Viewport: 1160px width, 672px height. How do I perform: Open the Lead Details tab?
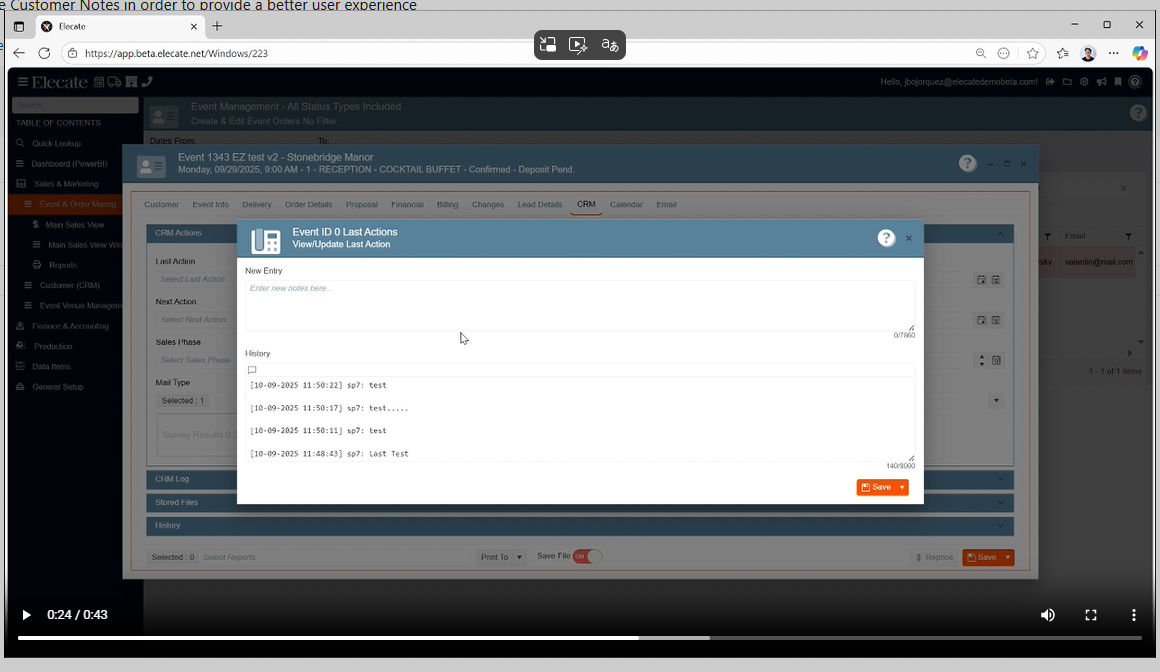pyautogui.click(x=539, y=205)
